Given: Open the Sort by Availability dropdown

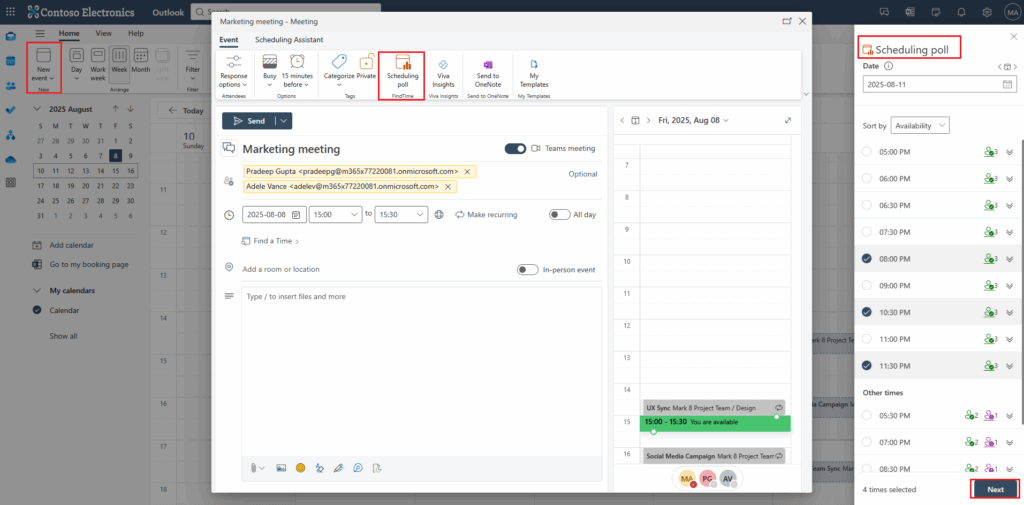Looking at the screenshot, I should click(919, 125).
